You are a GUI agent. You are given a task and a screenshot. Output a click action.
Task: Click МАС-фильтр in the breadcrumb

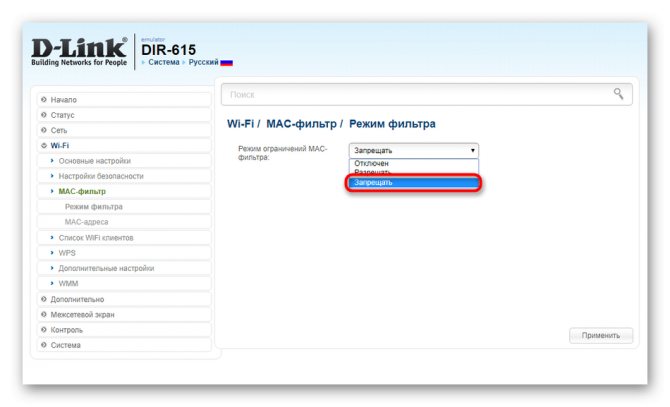coord(301,124)
